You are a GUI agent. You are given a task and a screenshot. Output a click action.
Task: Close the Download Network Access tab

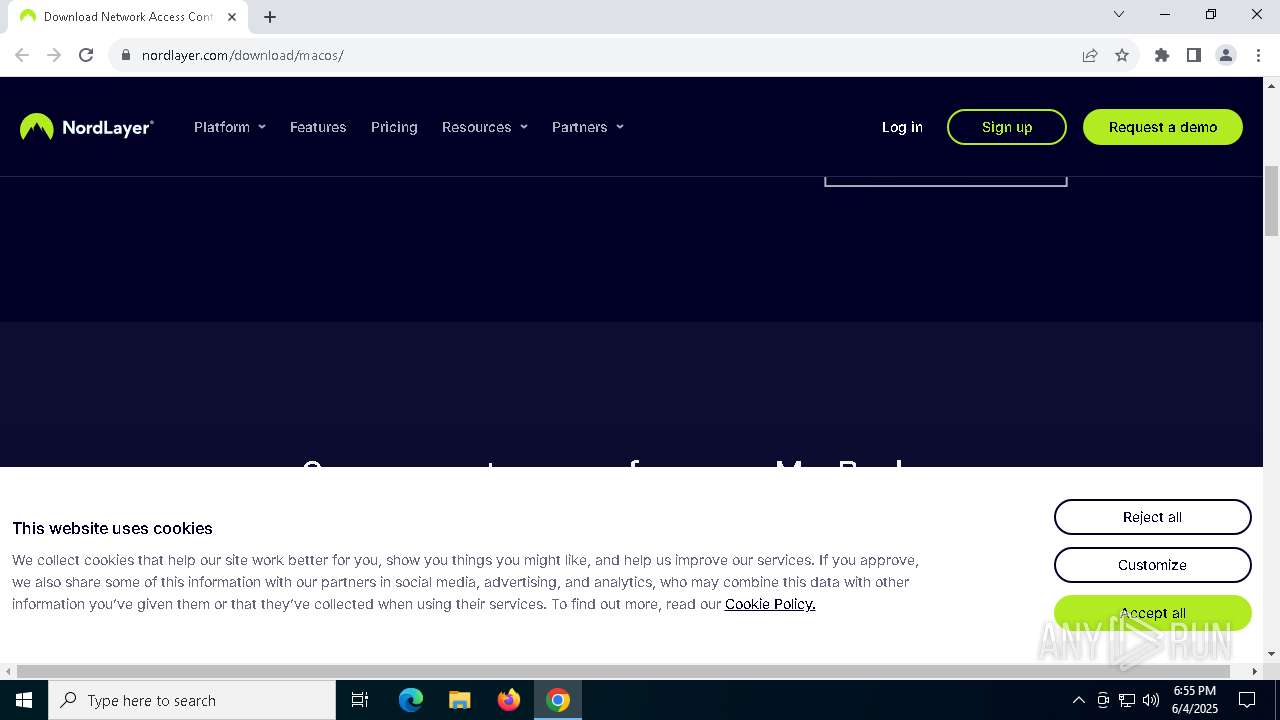(232, 17)
